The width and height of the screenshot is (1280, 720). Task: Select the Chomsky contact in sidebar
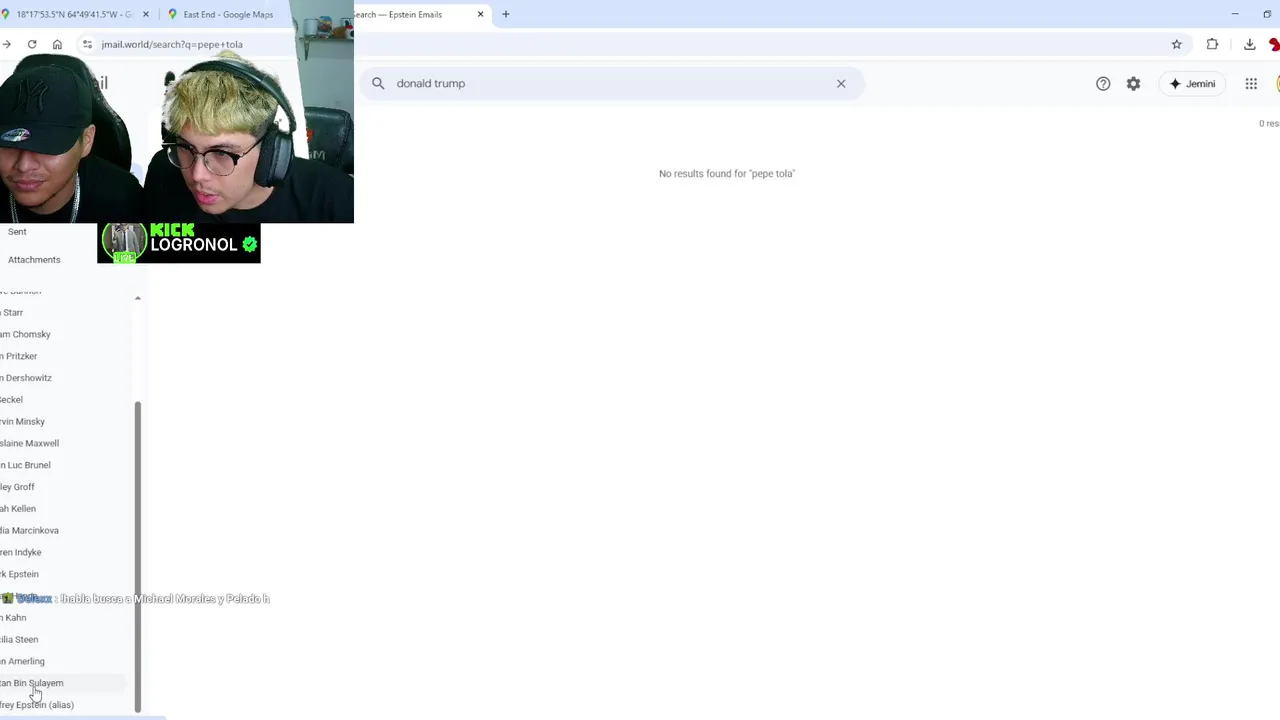pyautogui.click(x=25, y=335)
